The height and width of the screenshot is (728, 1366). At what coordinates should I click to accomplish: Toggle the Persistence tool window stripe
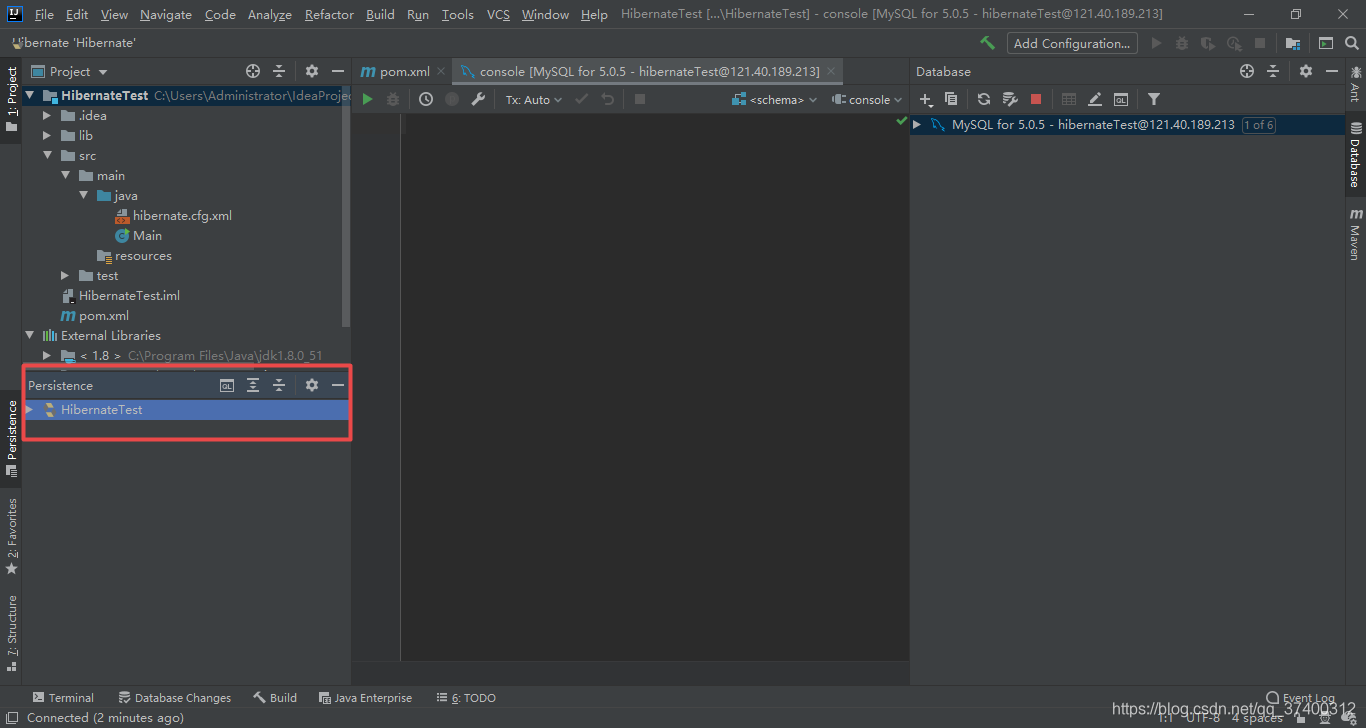pyautogui.click(x=11, y=437)
